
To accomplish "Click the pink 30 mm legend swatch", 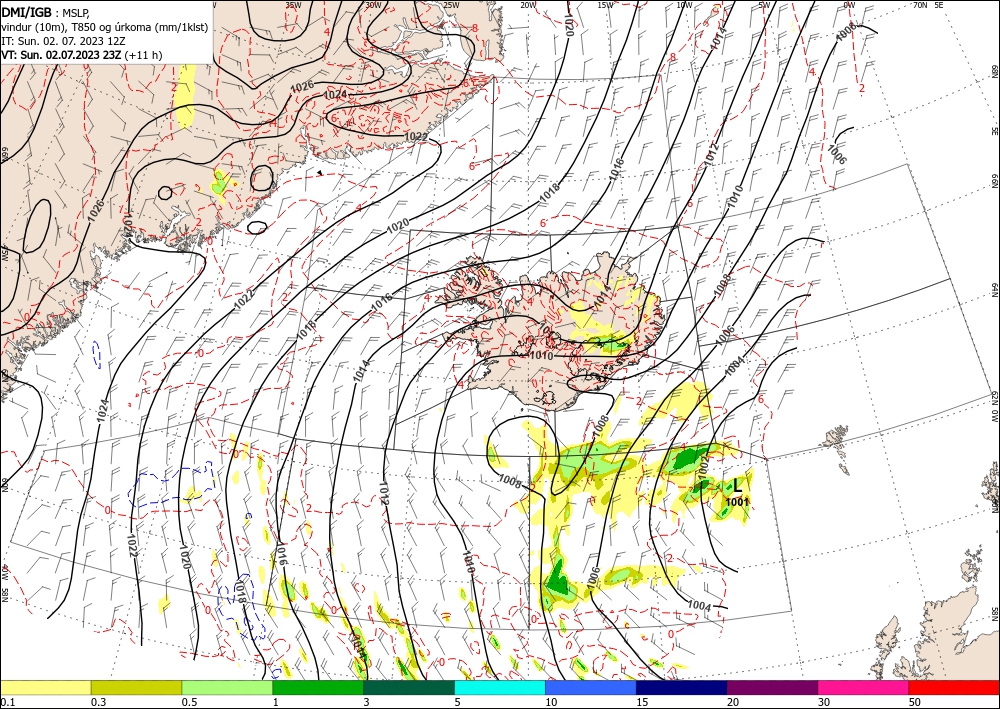I will coord(864,687).
